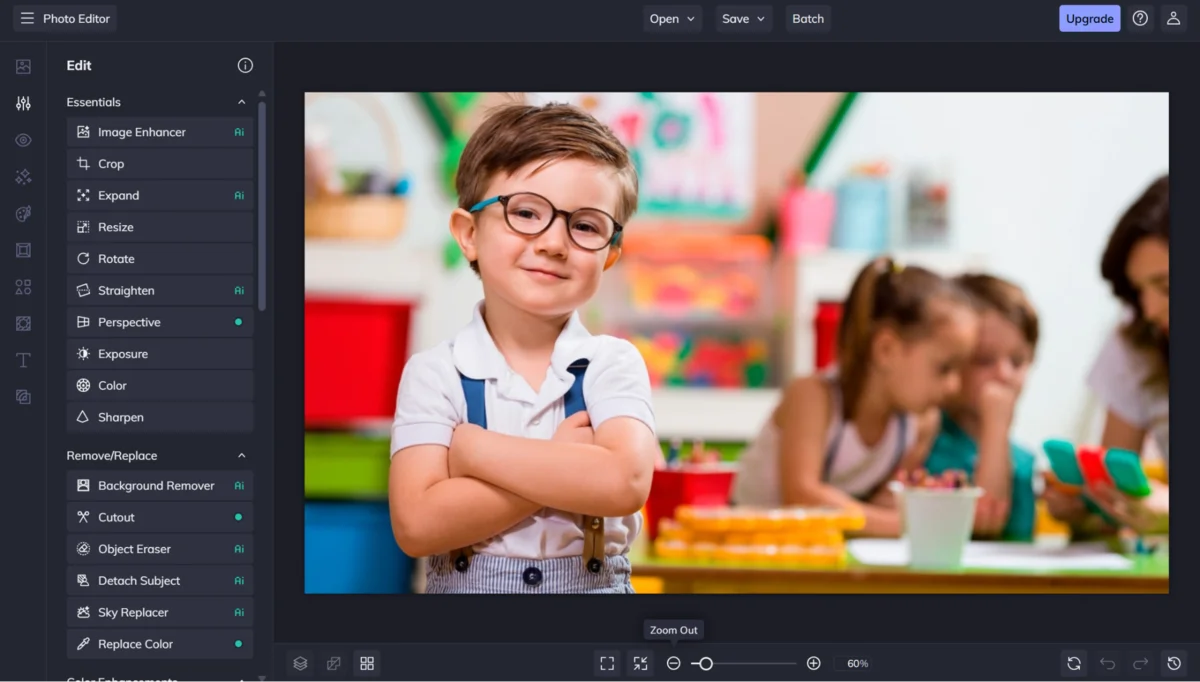Click the Upgrade button
Screen dimensions: 1200x682
pos(1090,18)
